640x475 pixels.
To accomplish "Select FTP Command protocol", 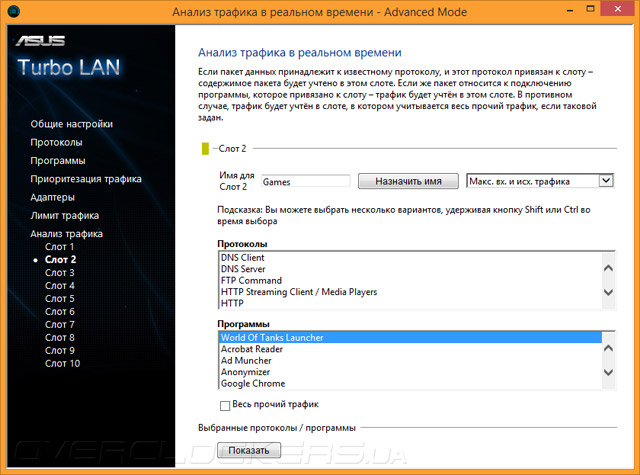I will pos(410,280).
